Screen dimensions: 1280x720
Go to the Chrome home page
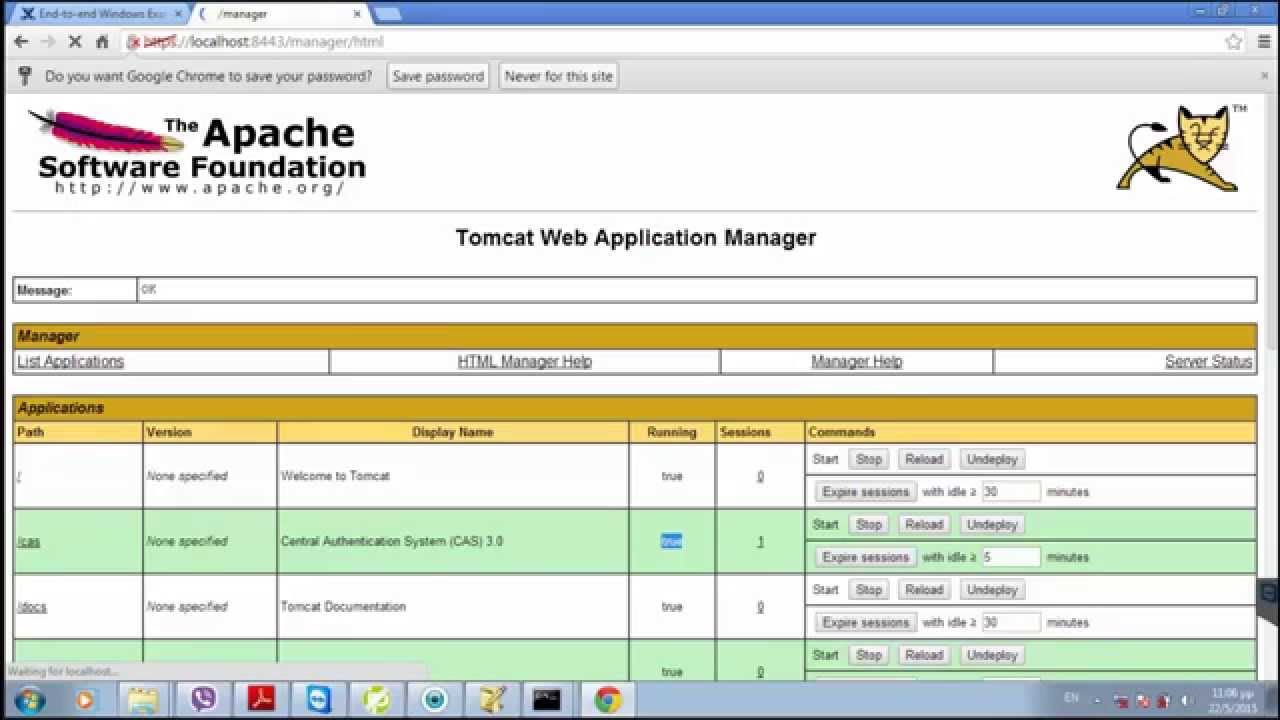point(102,42)
